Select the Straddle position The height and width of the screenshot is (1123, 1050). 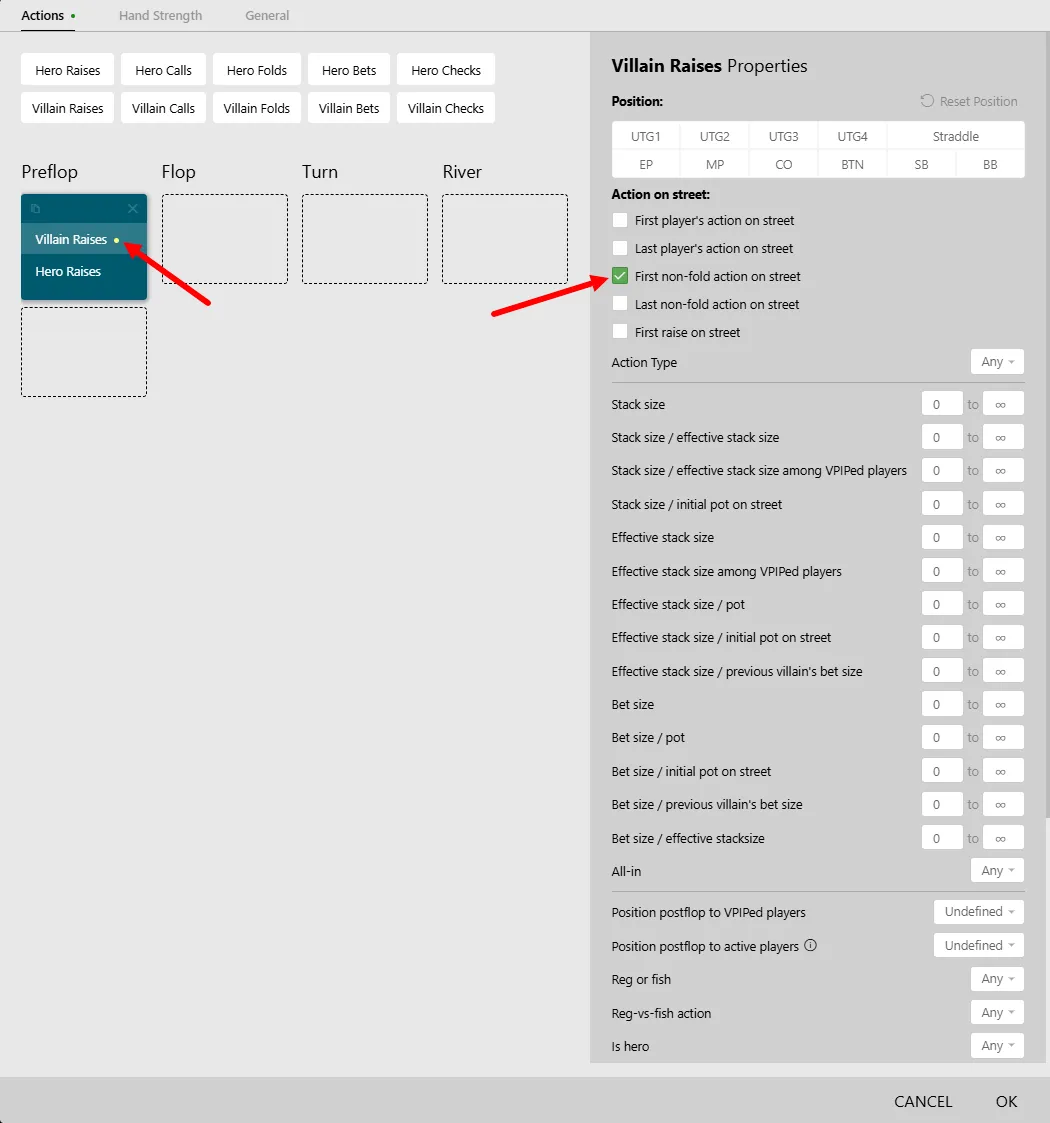955,136
